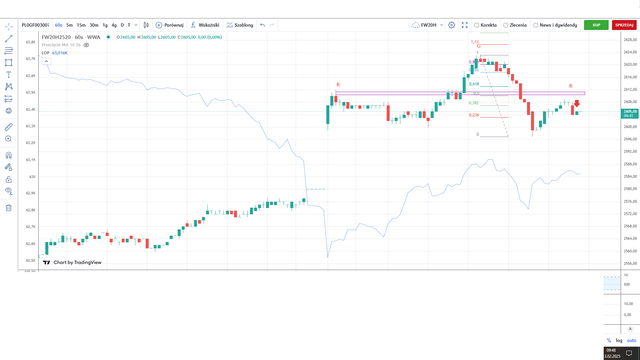640x360 pixels.
Task: Lock all drawing tools
Action: tap(9, 179)
